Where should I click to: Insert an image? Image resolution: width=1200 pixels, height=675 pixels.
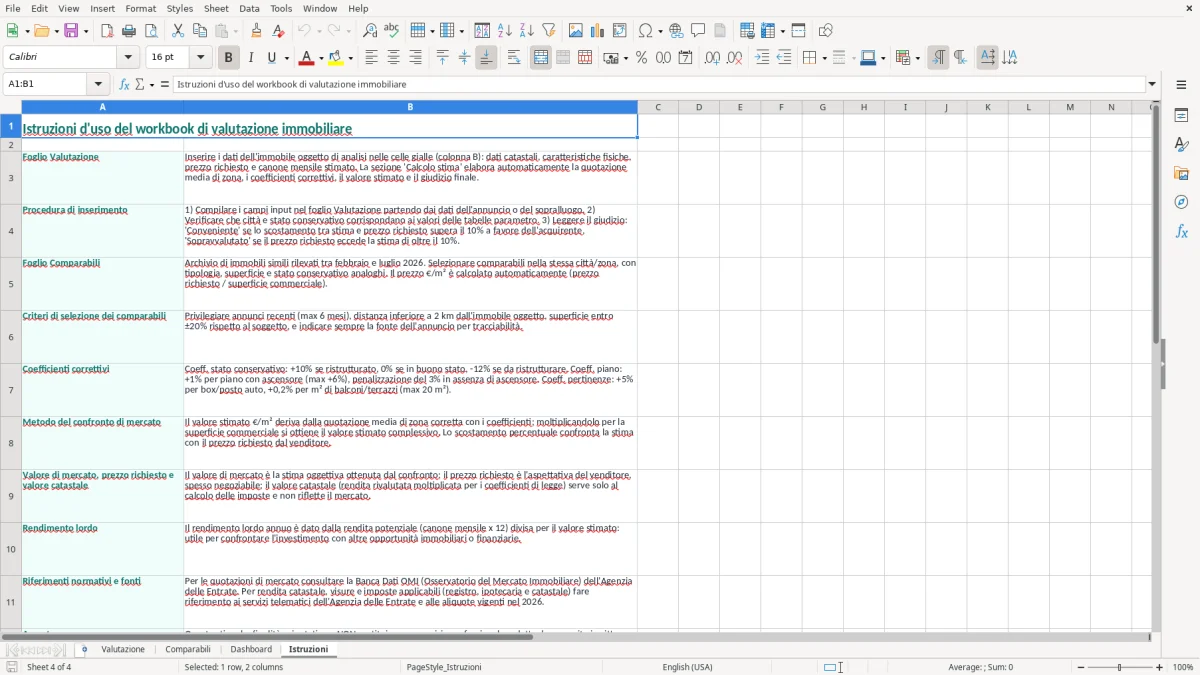pos(576,31)
